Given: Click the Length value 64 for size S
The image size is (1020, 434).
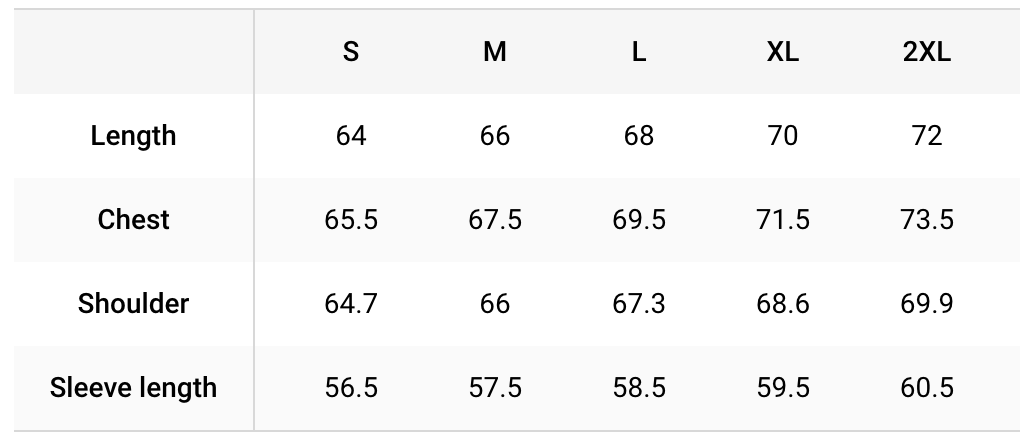Looking at the screenshot, I should click(x=351, y=136).
